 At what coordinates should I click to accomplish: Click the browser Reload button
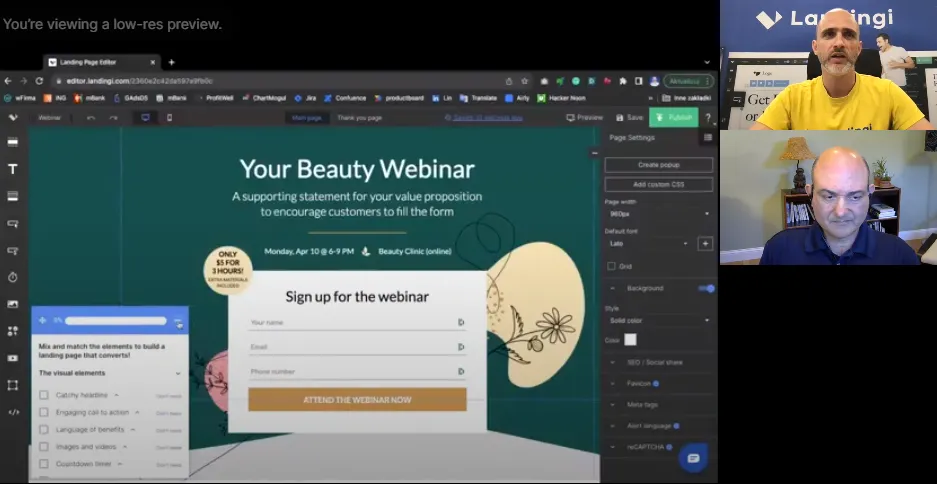click(39, 81)
